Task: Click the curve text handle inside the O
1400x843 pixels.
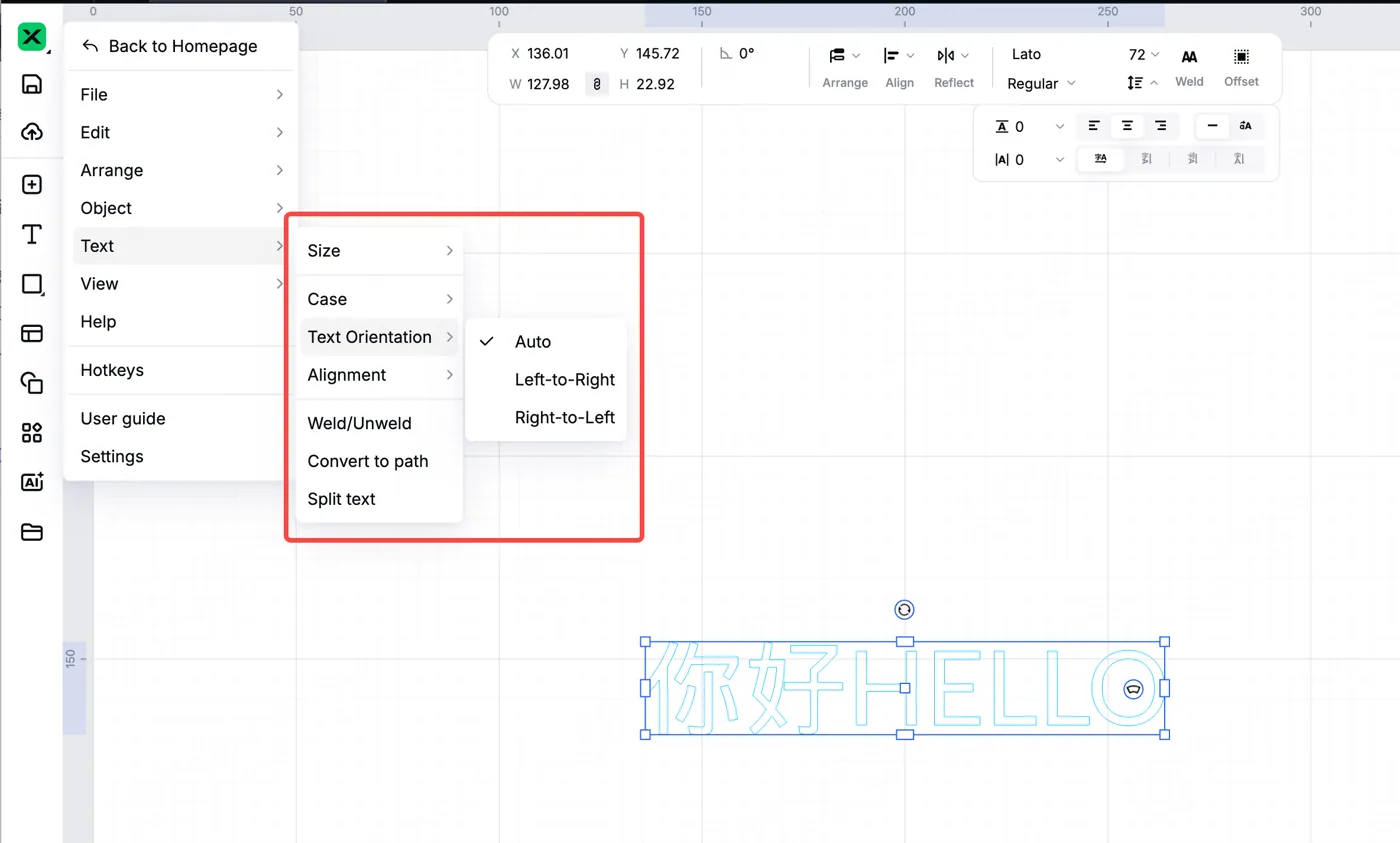Action: pos(1133,688)
